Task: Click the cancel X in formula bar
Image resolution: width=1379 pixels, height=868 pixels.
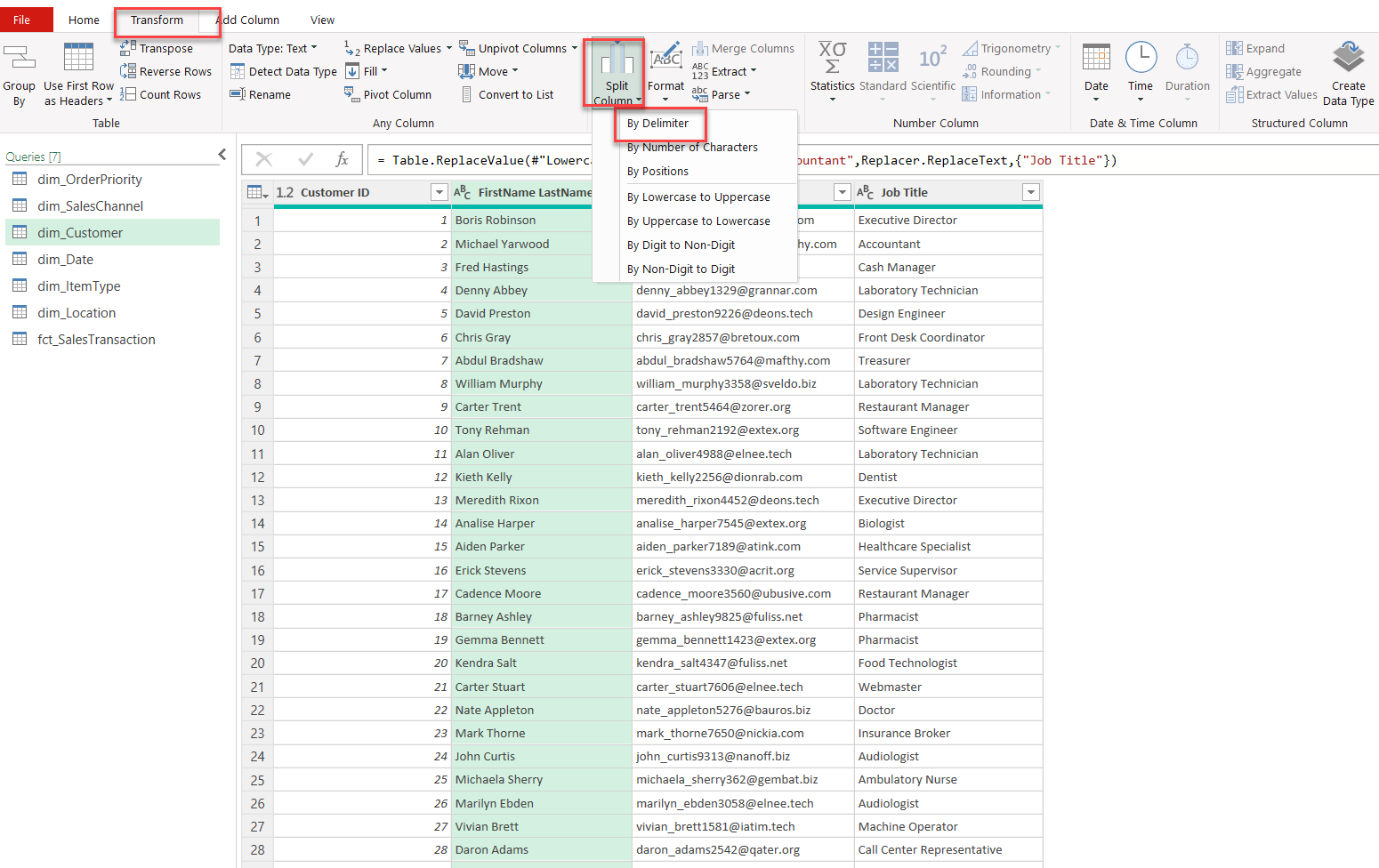Action: [x=264, y=159]
